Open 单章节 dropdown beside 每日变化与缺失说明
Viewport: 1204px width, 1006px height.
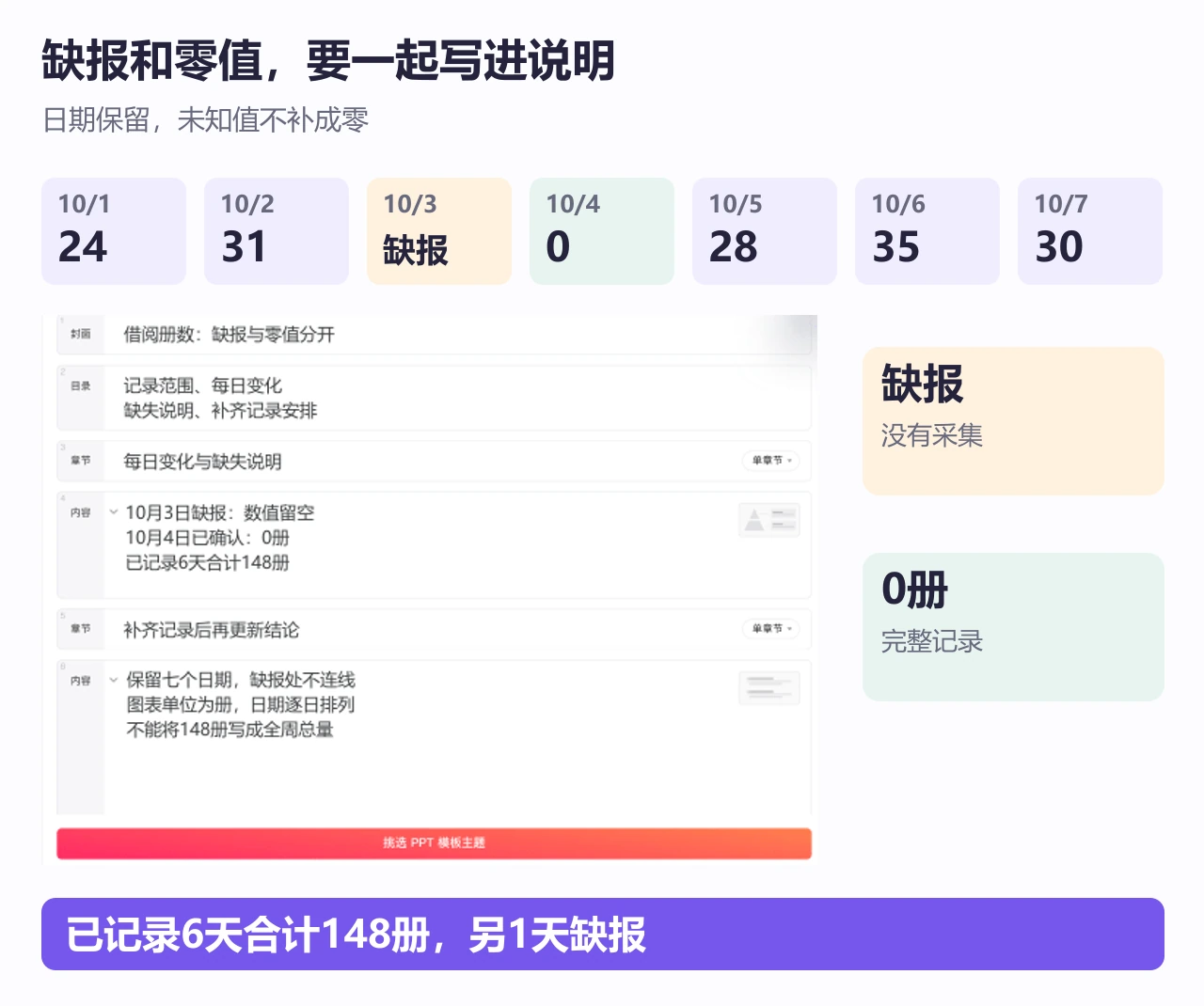772,461
